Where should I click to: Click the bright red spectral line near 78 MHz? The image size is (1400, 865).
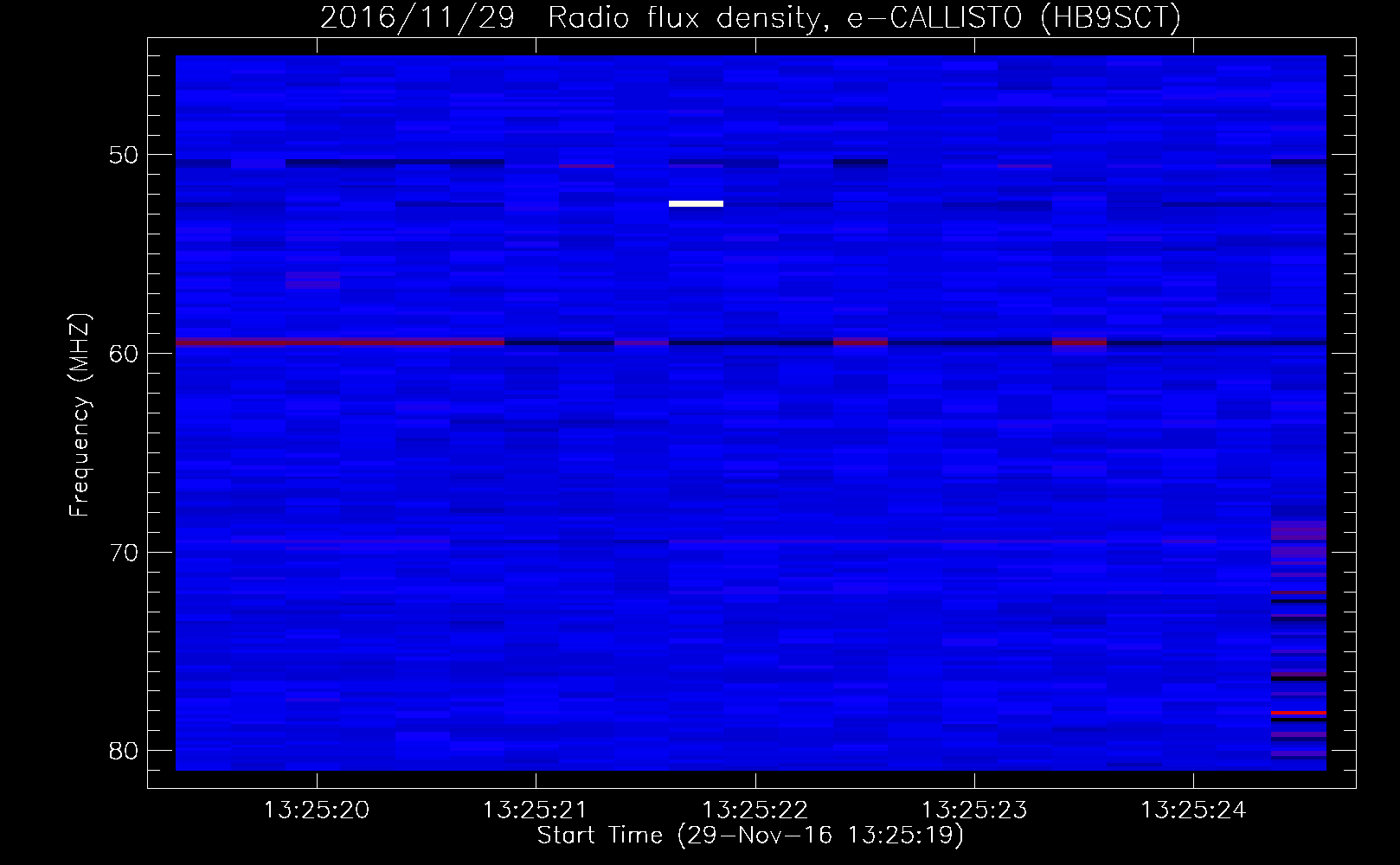click(1299, 713)
